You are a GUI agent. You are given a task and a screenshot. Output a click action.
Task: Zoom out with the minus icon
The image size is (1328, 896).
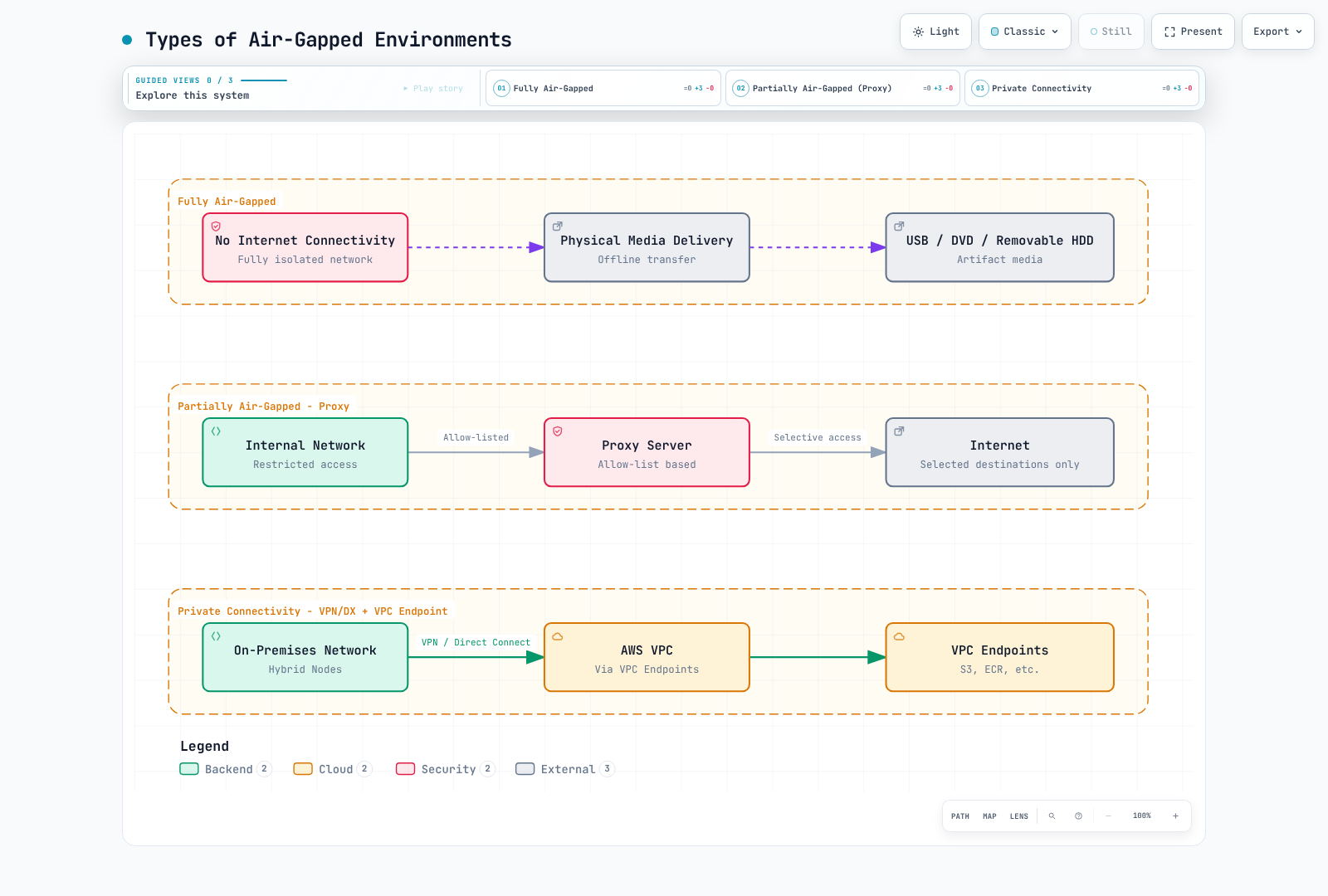[1108, 816]
